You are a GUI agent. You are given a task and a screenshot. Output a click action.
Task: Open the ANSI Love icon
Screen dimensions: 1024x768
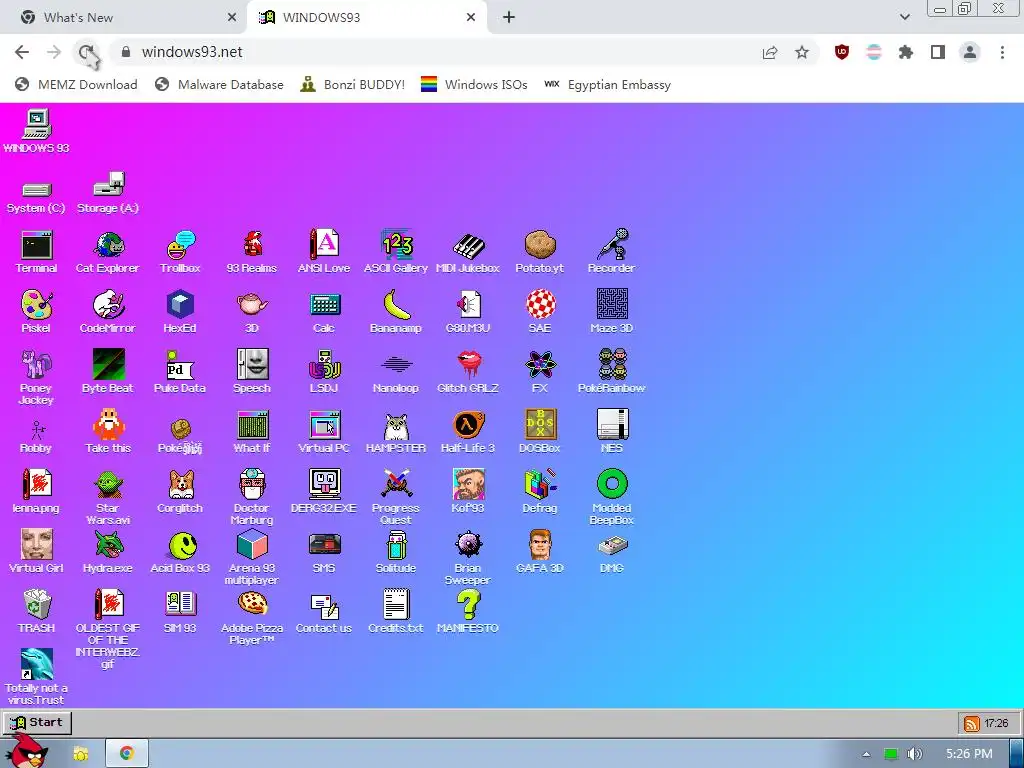click(x=324, y=251)
